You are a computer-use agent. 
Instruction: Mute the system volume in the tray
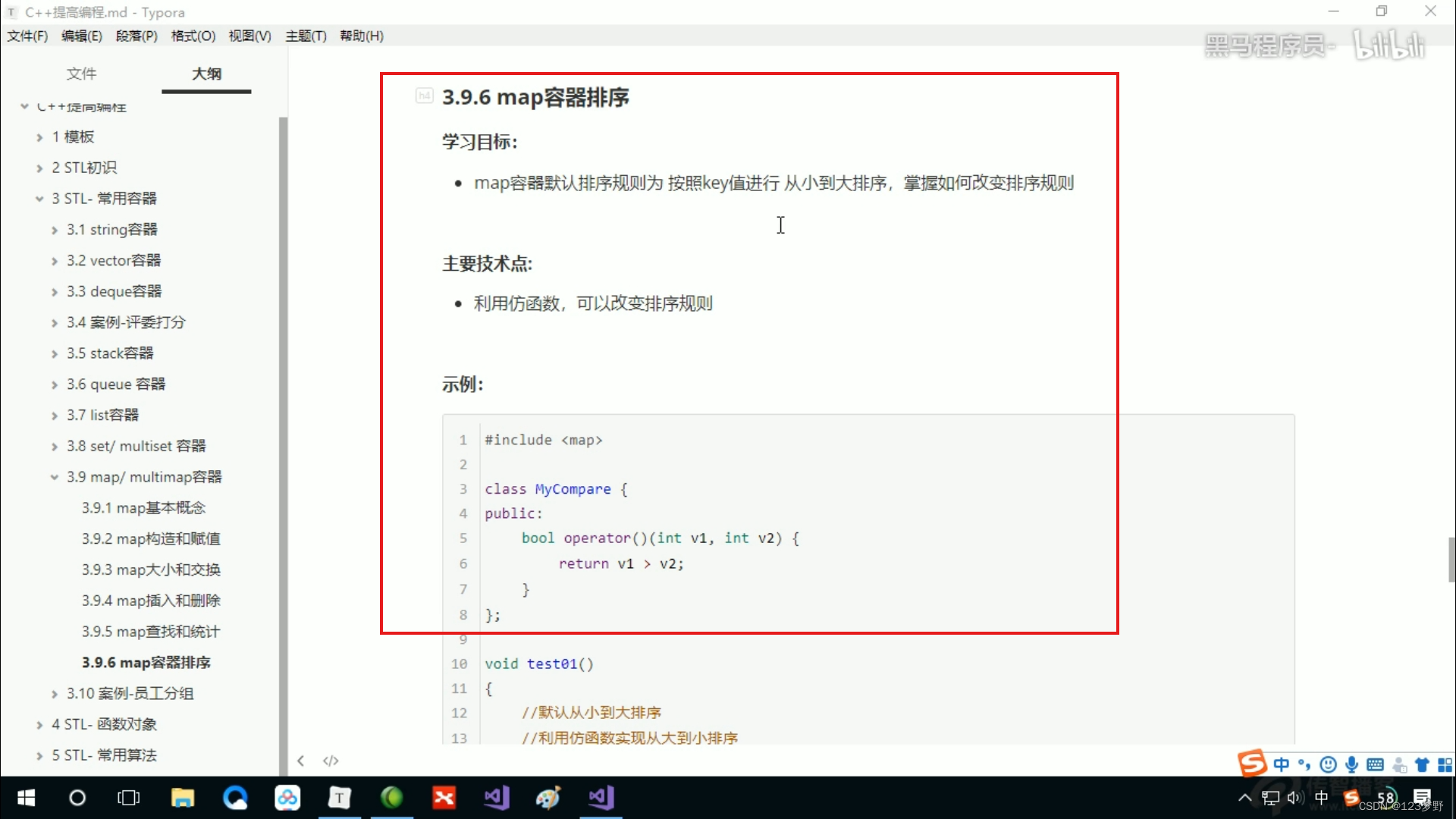pyautogui.click(x=1294, y=798)
